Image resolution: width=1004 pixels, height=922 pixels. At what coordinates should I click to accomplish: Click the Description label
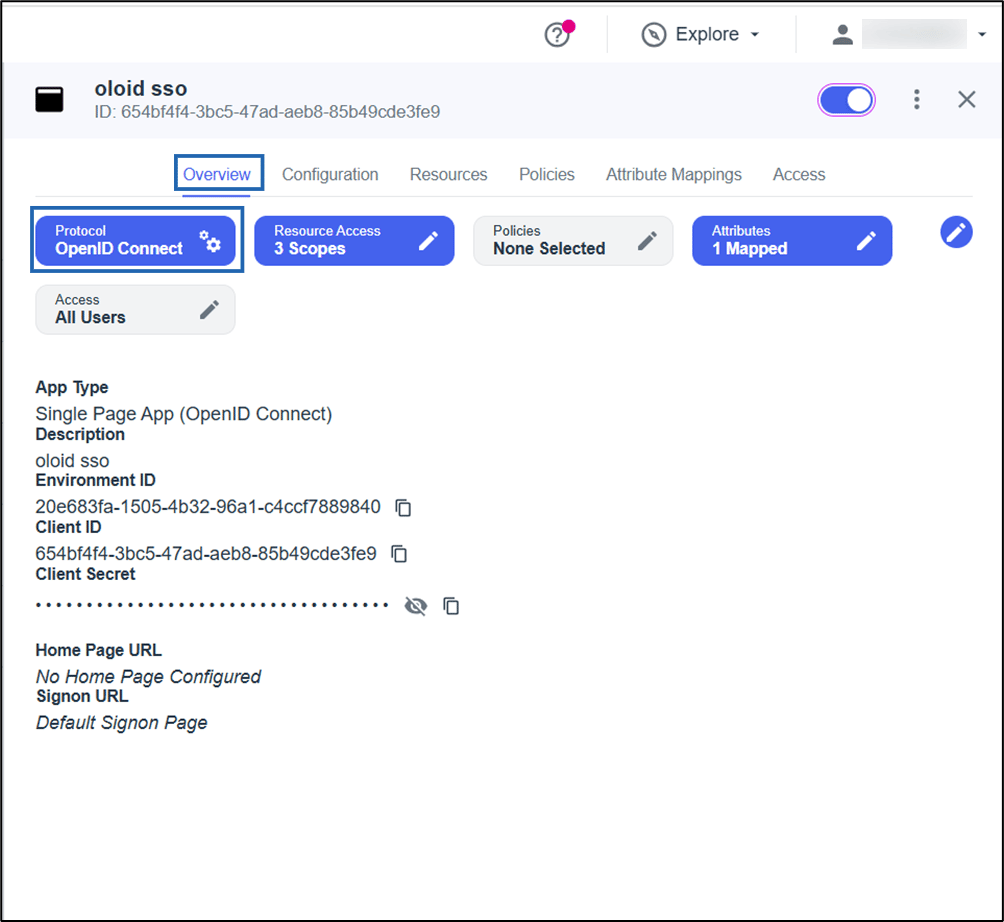click(80, 435)
